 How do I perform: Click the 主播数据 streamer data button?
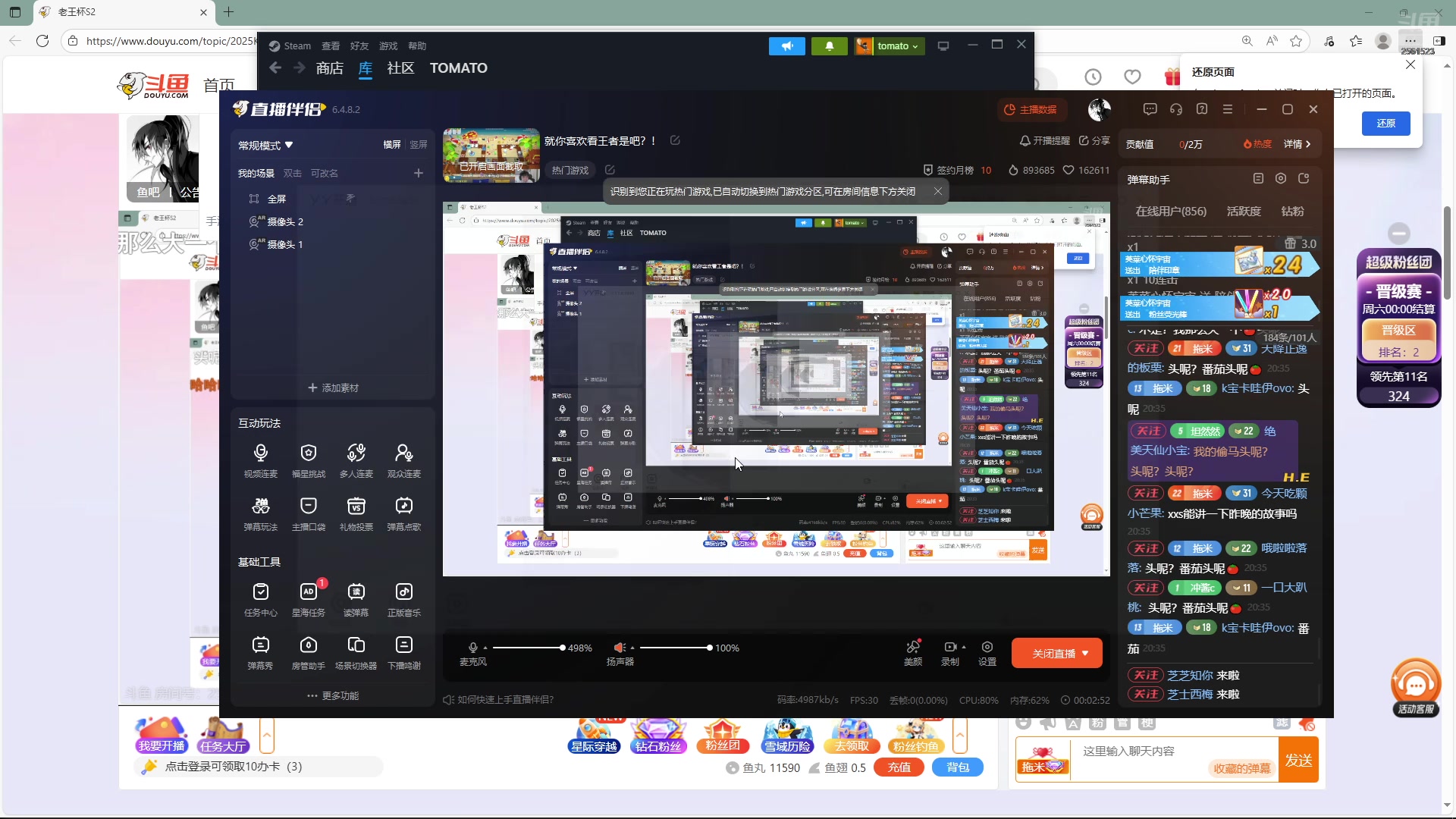tap(1031, 110)
